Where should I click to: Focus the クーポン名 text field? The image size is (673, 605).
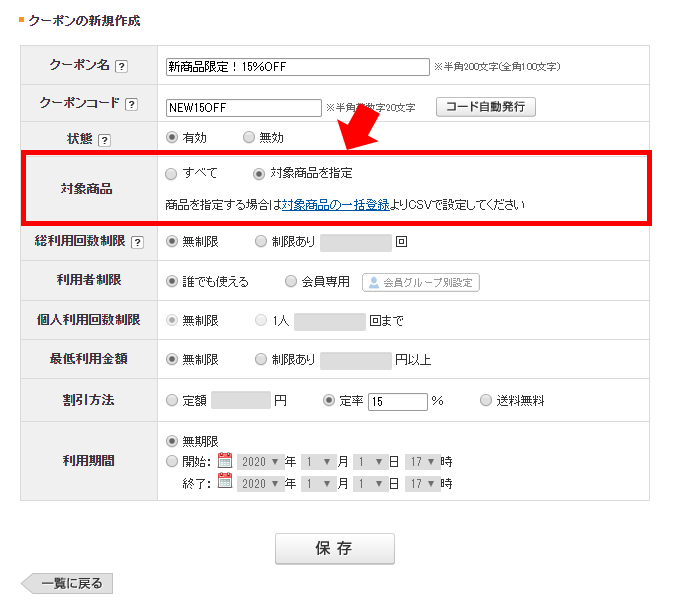(297, 67)
